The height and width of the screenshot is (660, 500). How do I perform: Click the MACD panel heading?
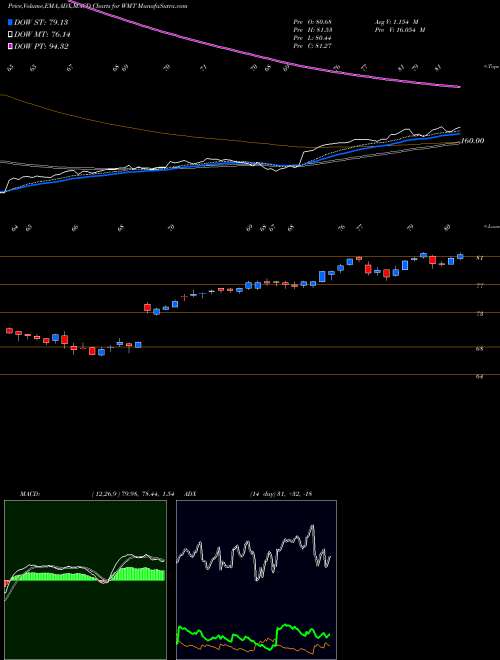(29, 494)
